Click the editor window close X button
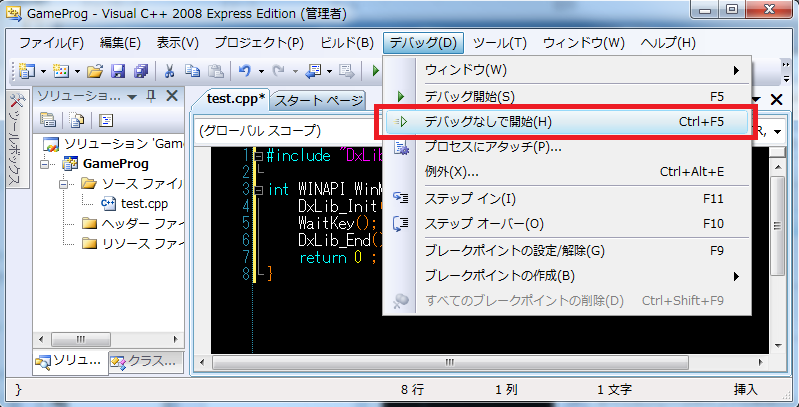The width and height of the screenshot is (799, 407). [776, 100]
